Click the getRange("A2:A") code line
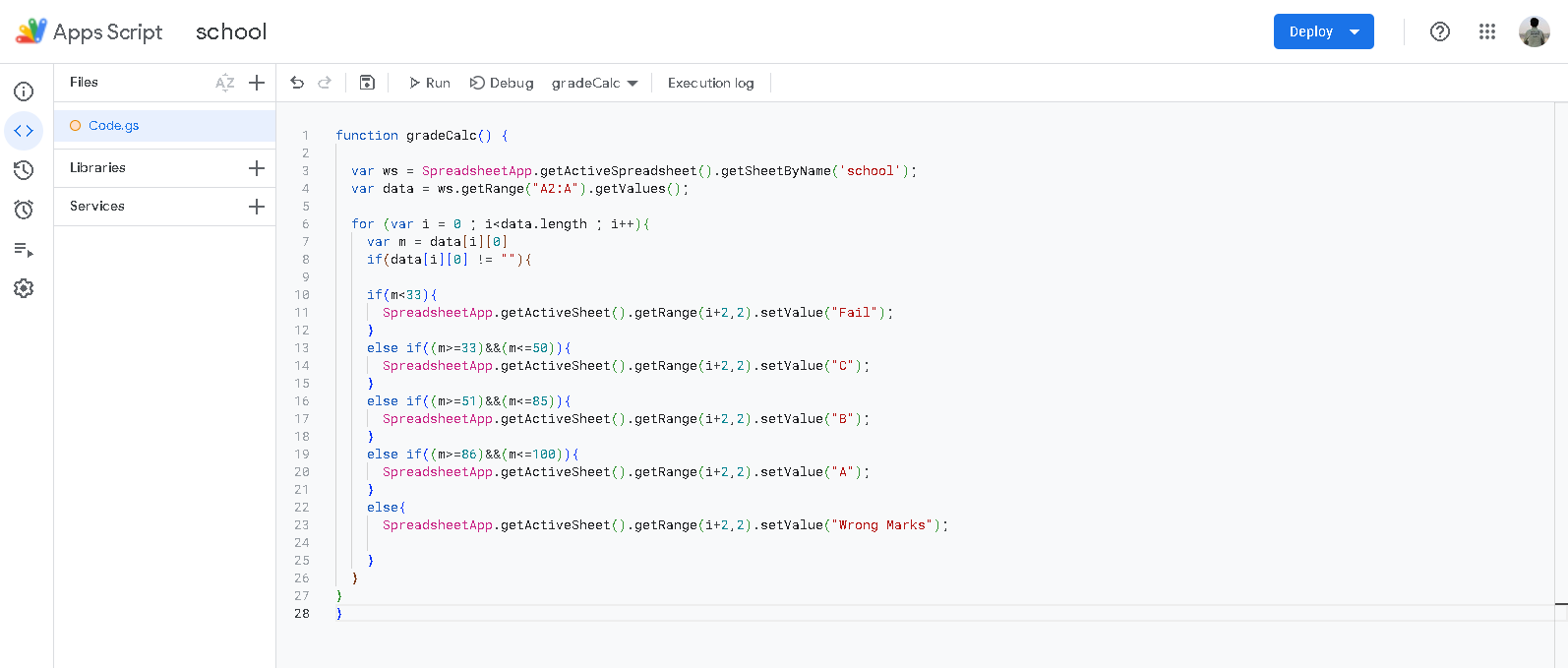This screenshot has width=1568, height=668. pyautogui.click(x=520, y=189)
